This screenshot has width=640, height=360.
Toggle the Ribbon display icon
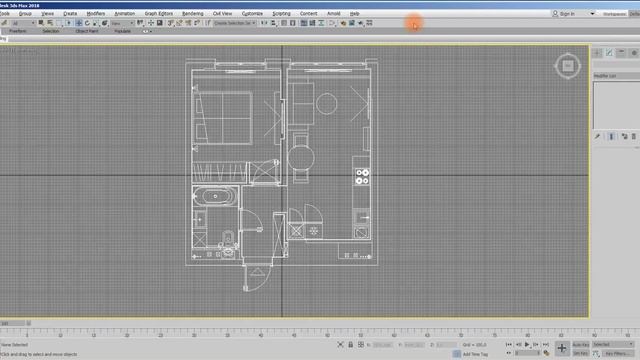coord(304,23)
